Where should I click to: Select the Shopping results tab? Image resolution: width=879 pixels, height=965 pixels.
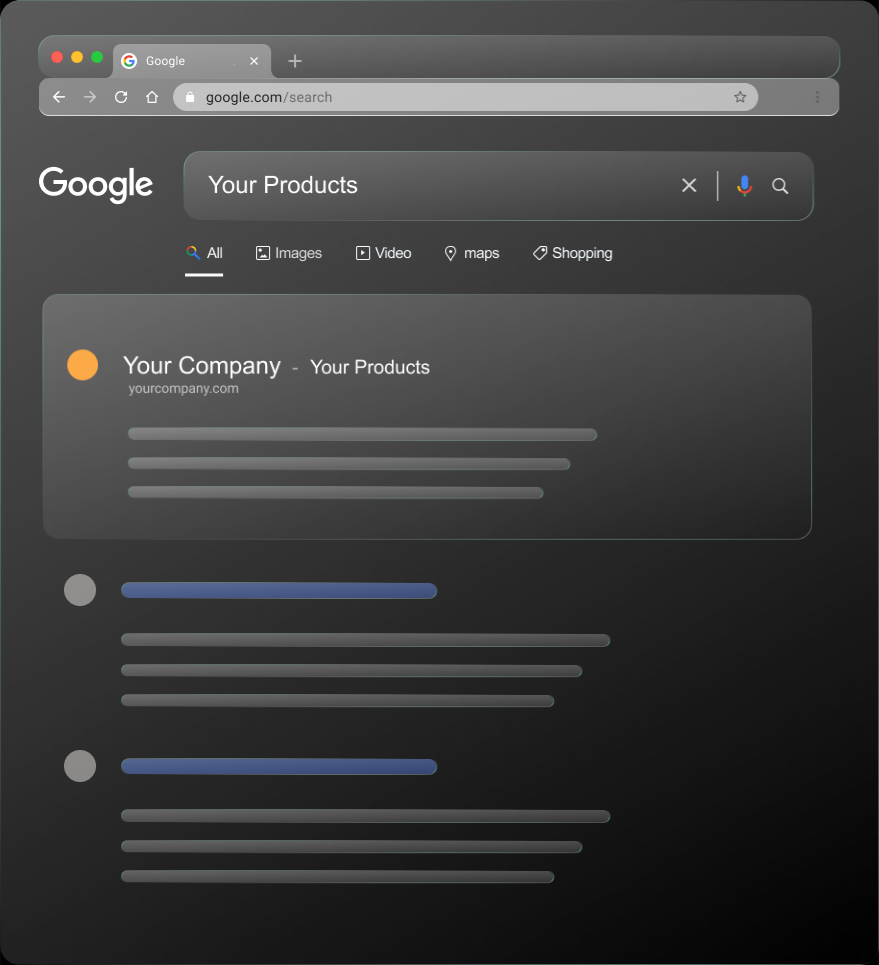(572, 253)
